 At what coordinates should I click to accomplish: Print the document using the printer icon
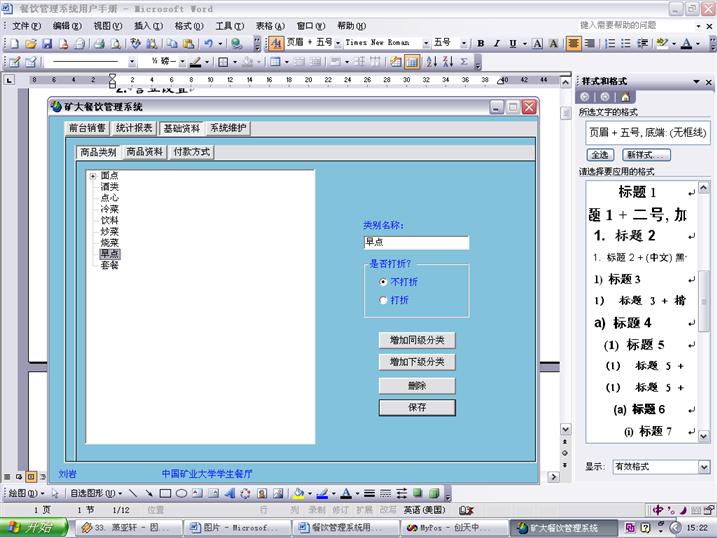[99, 43]
